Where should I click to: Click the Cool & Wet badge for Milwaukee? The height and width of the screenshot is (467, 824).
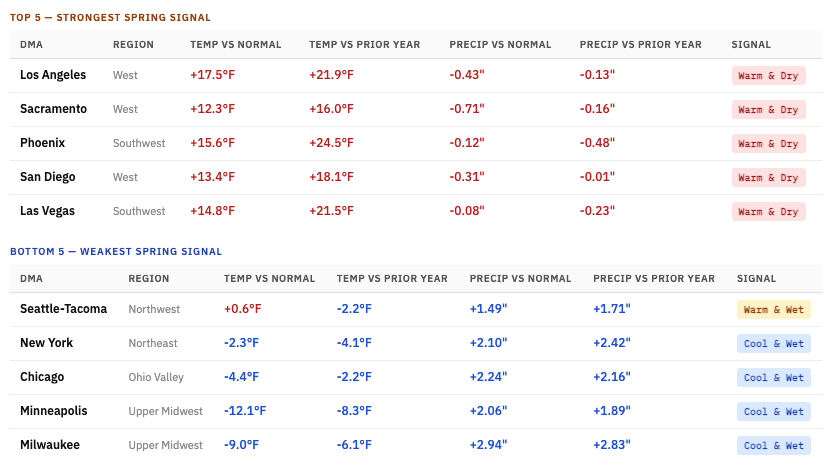[x=774, y=446]
